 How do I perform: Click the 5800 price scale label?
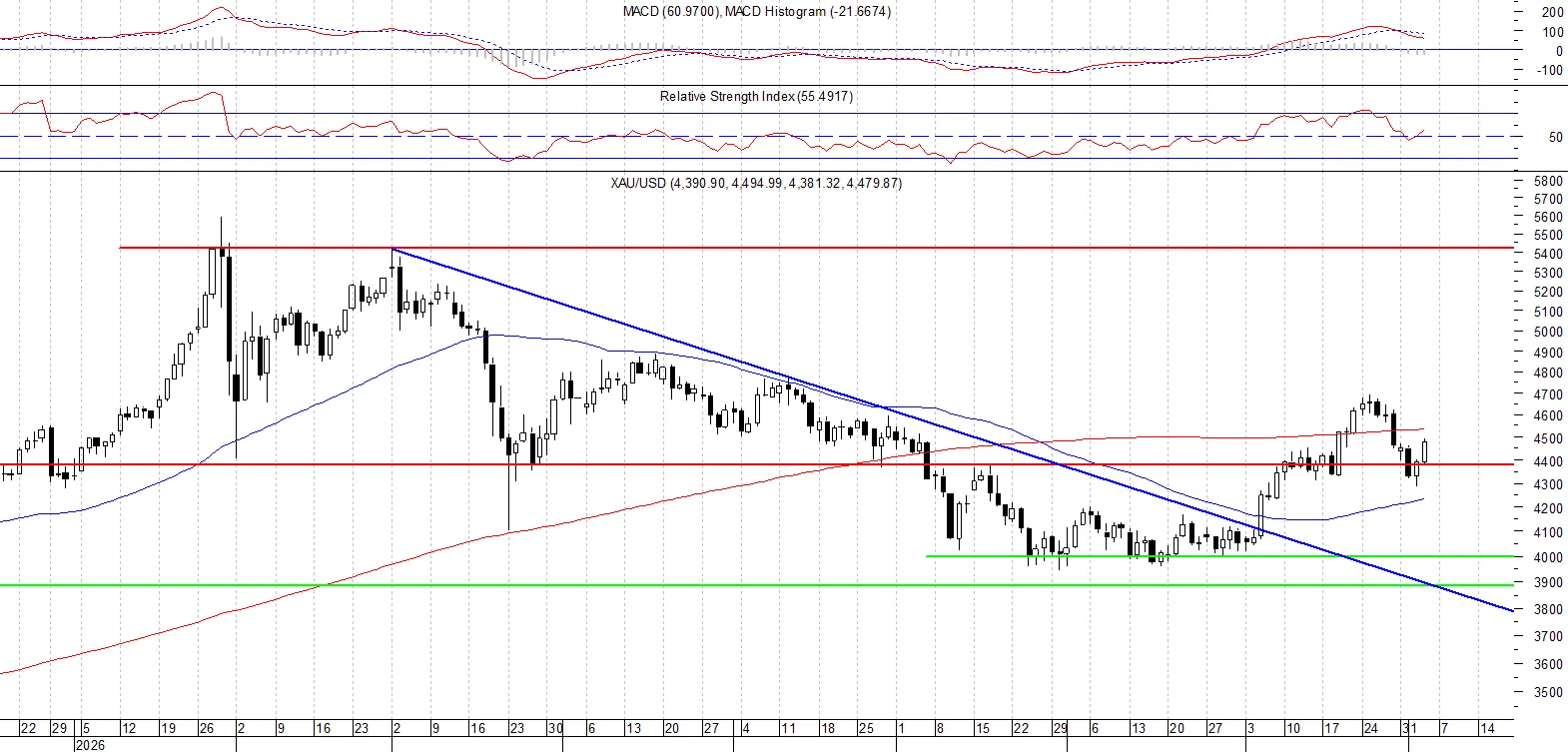(x=1548, y=182)
